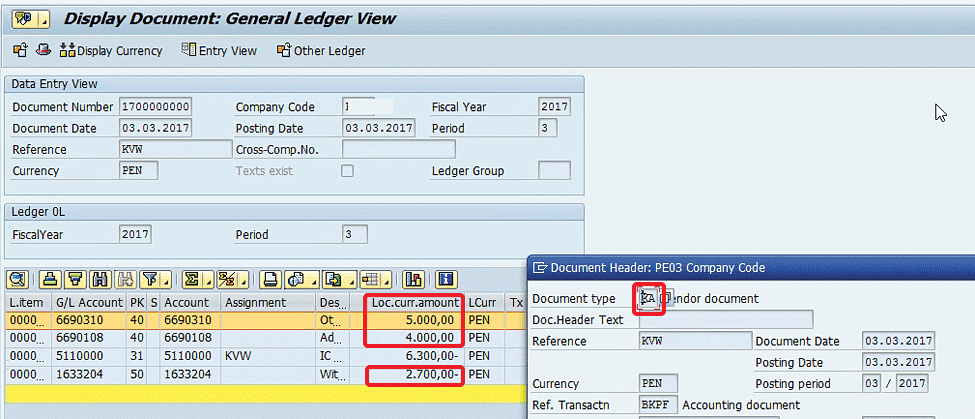Click the Find binoculars icon
The width and height of the screenshot is (975, 419).
click(x=99, y=279)
